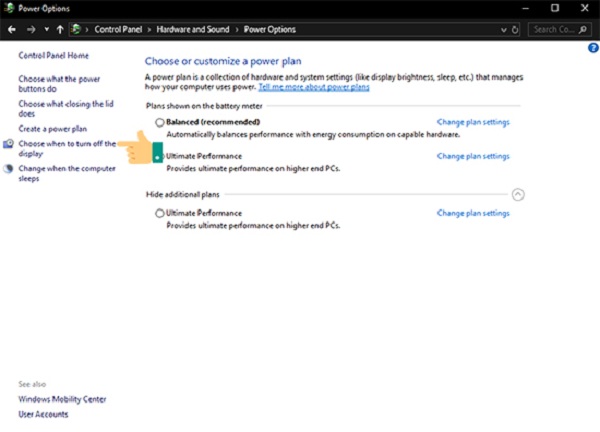
Task: Select the Balanced (recommended) plan radio button
Action: coord(160,122)
